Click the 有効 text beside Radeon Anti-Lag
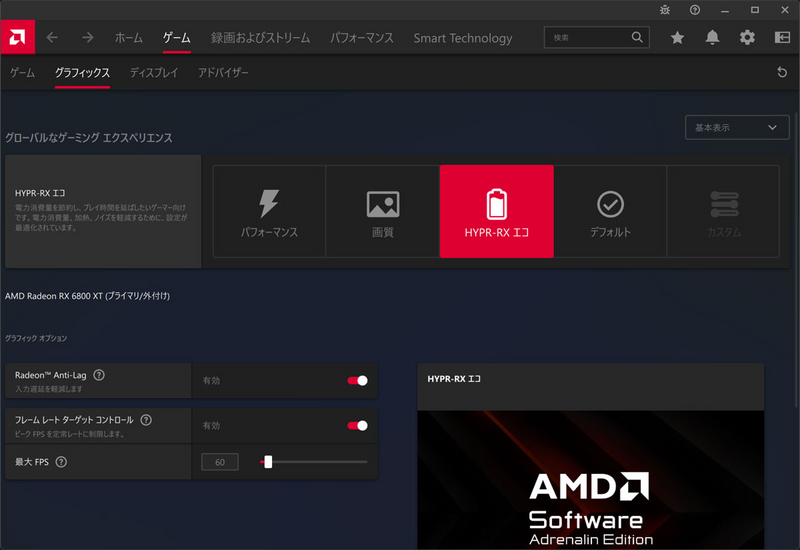 [x=211, y=381]
